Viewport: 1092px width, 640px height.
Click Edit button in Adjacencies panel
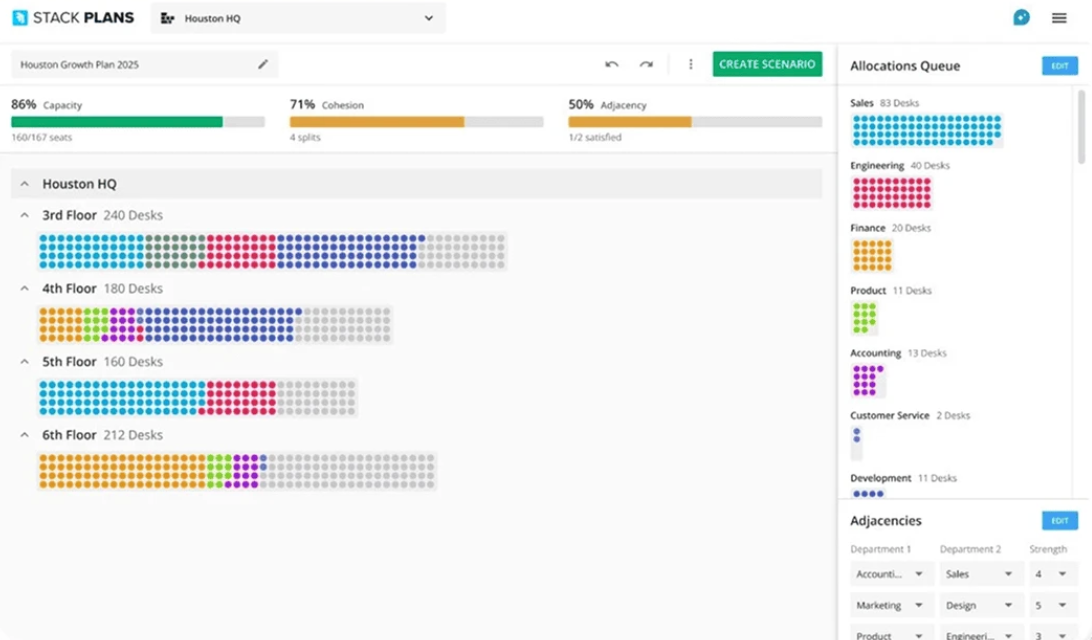coord(1059,520)
